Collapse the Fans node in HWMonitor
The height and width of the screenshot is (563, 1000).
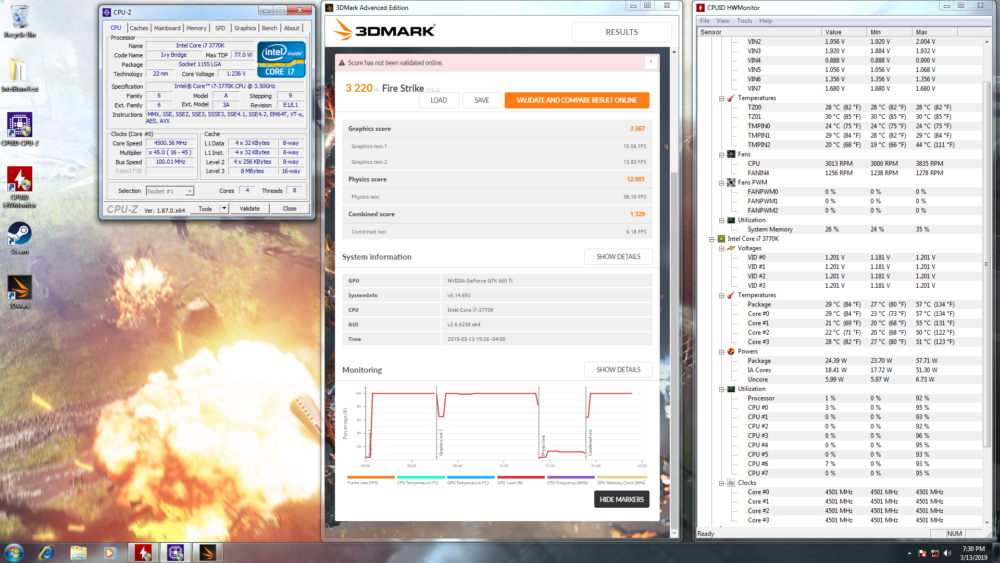[721, 154]
